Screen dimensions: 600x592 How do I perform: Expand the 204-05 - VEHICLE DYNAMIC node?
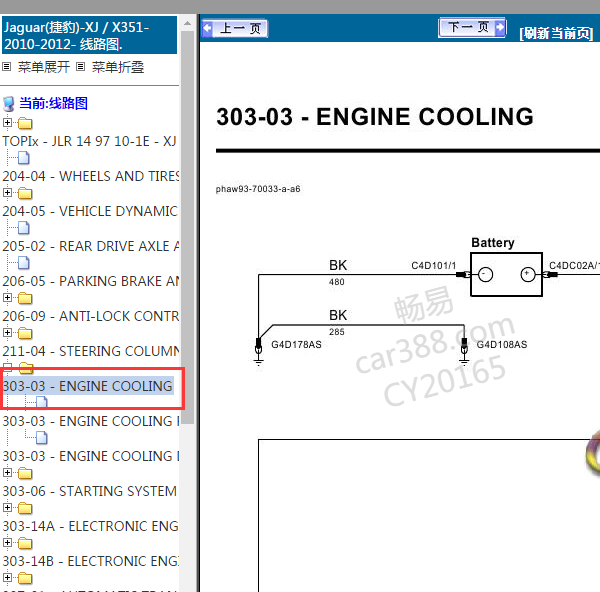coord(7,192)
